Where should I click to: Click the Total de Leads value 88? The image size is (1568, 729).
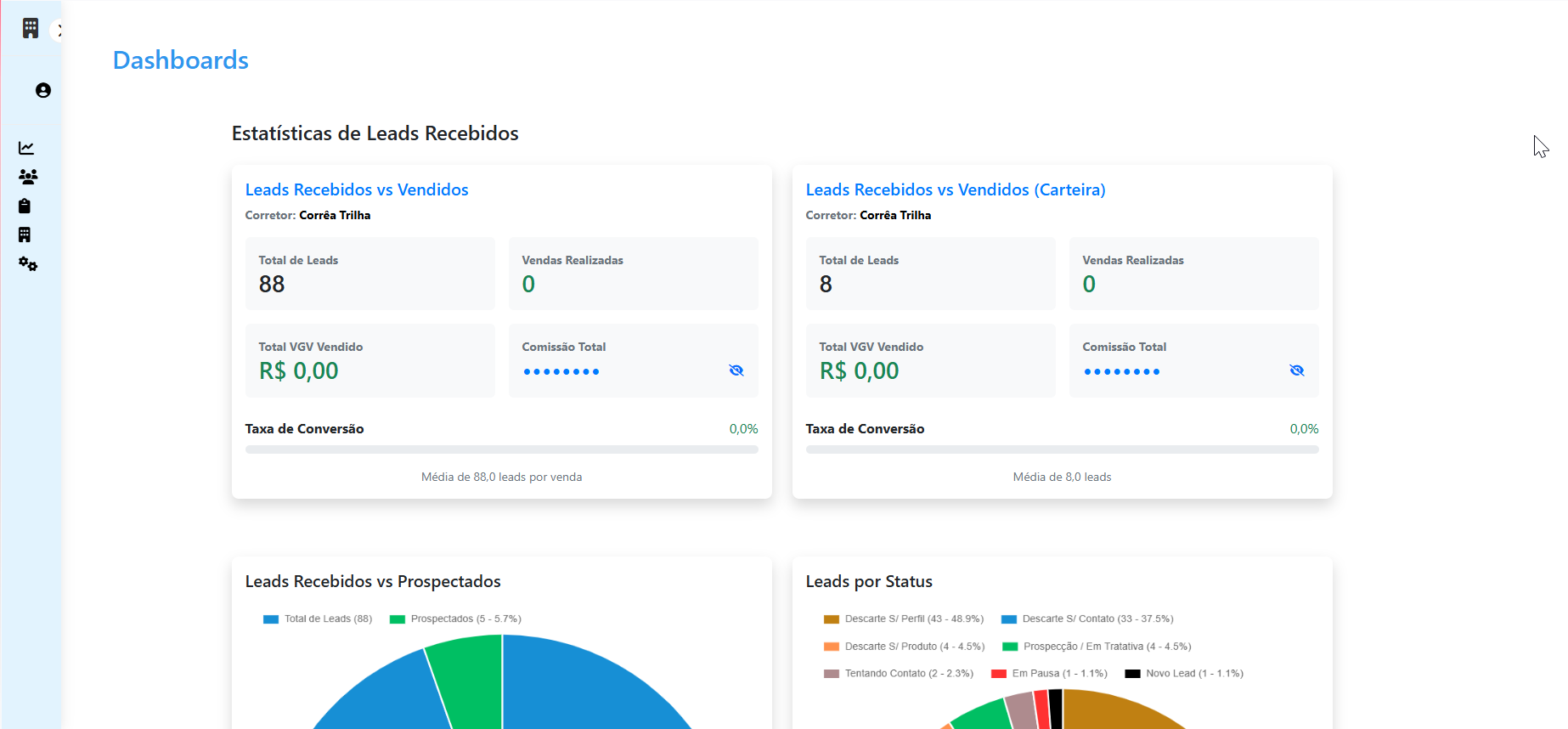[x=272, y=285]
